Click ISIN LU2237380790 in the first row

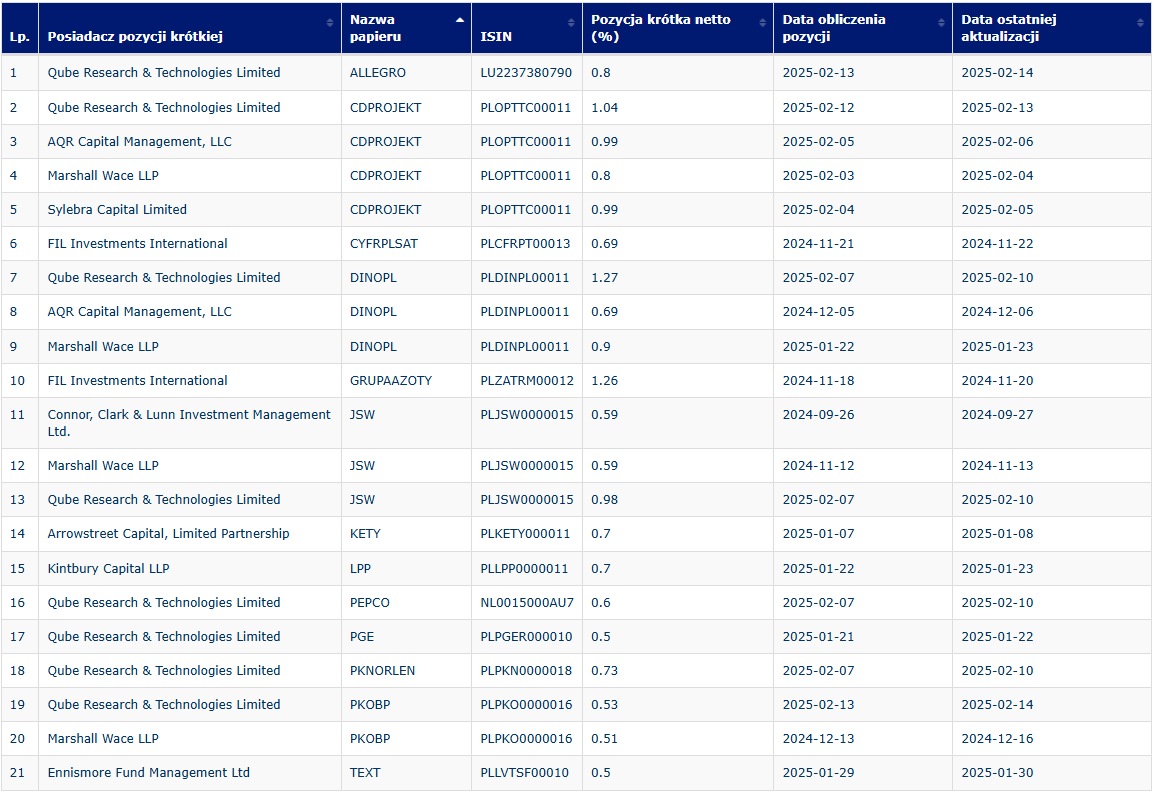point(526,73)
